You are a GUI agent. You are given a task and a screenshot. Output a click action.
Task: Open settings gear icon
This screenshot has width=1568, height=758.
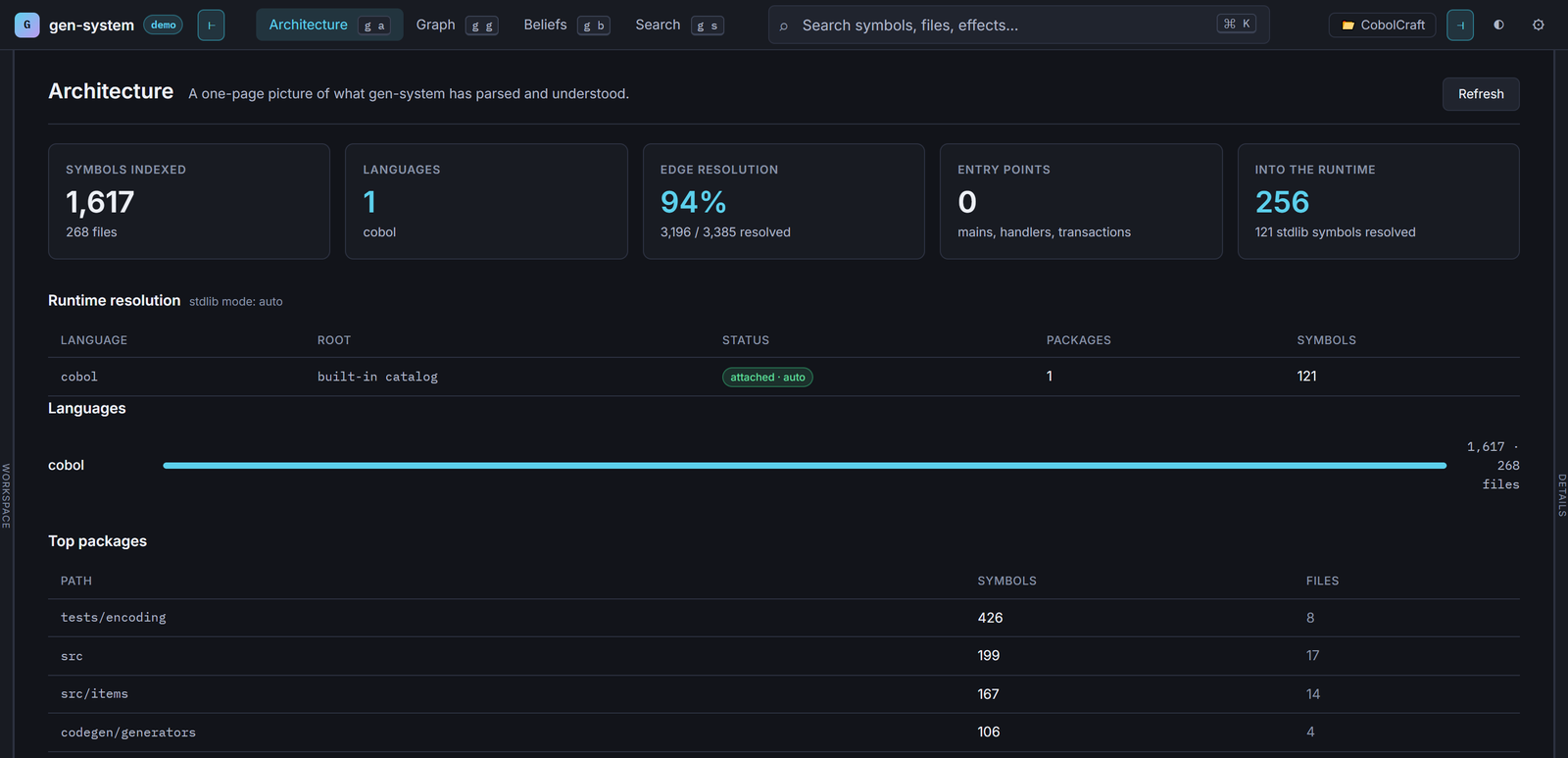[x=1539, y=25]
